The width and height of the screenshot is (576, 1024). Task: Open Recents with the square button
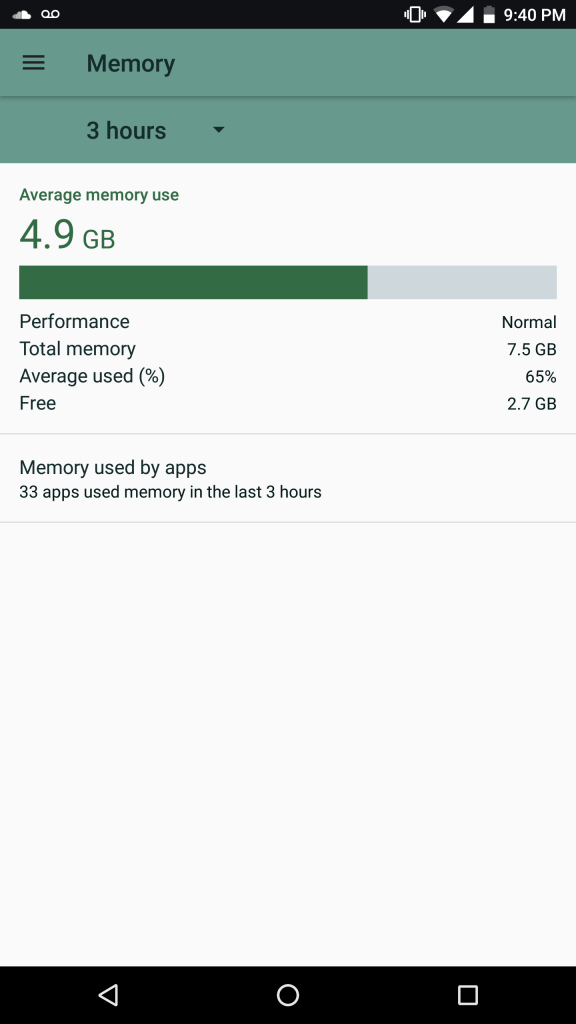pyautogui.click(x=465, y=995)
